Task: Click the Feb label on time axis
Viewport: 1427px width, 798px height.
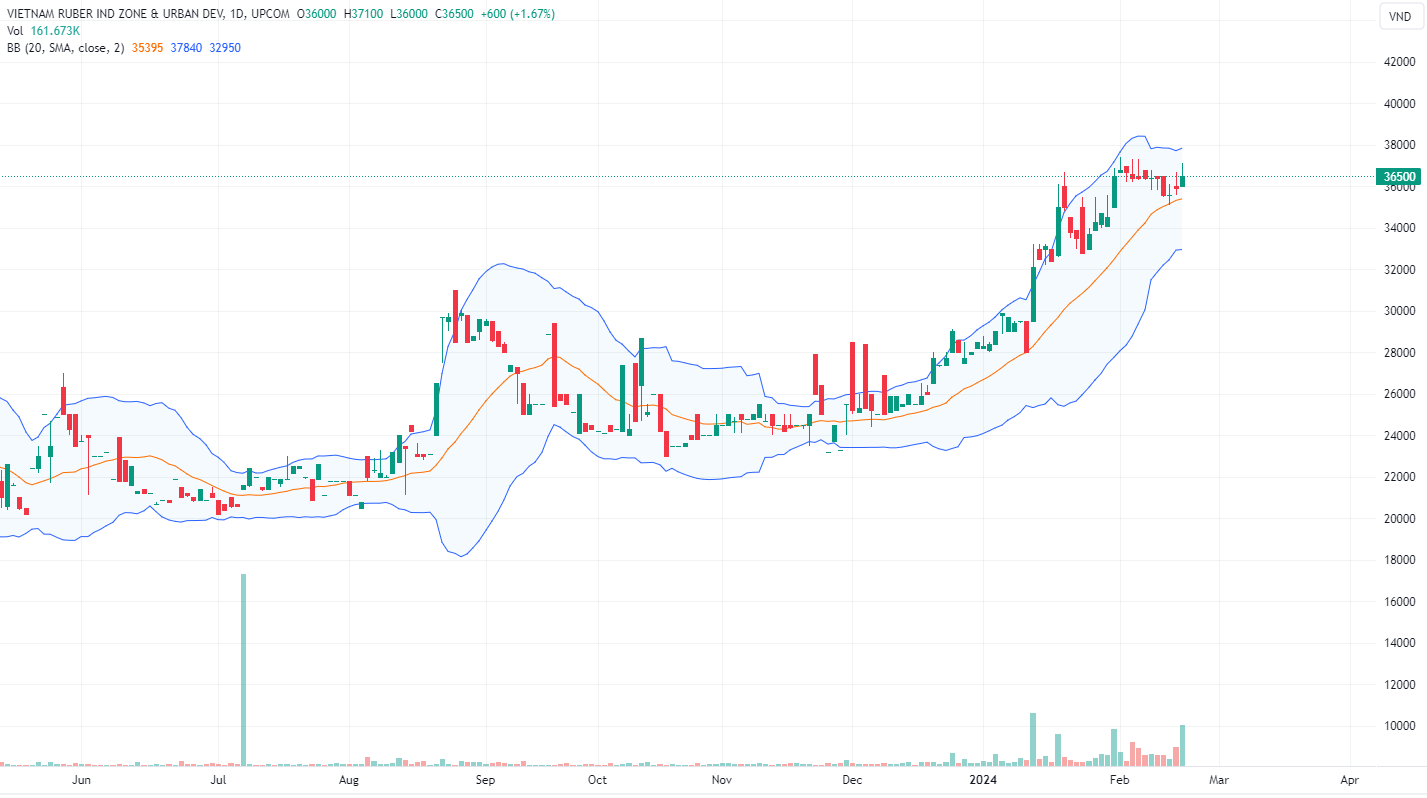Action: (x=1120, y=778)
